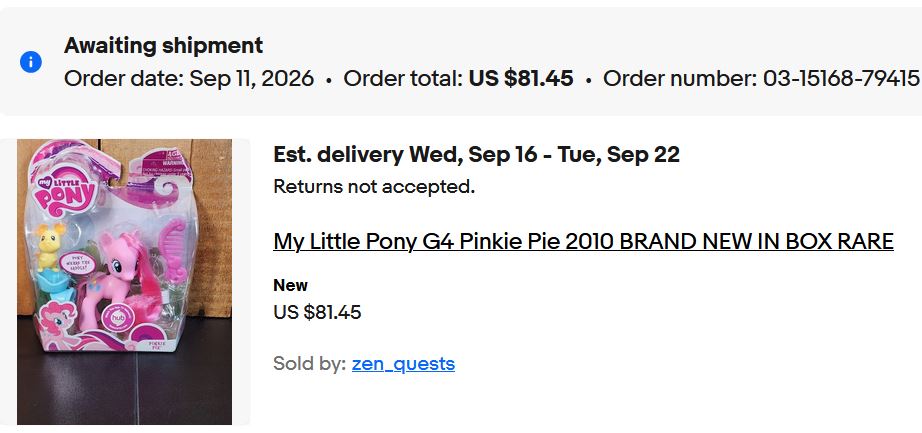Click the Returns not accepted notice
Screen dimensions: 922x433
click(x=374, y=187)
